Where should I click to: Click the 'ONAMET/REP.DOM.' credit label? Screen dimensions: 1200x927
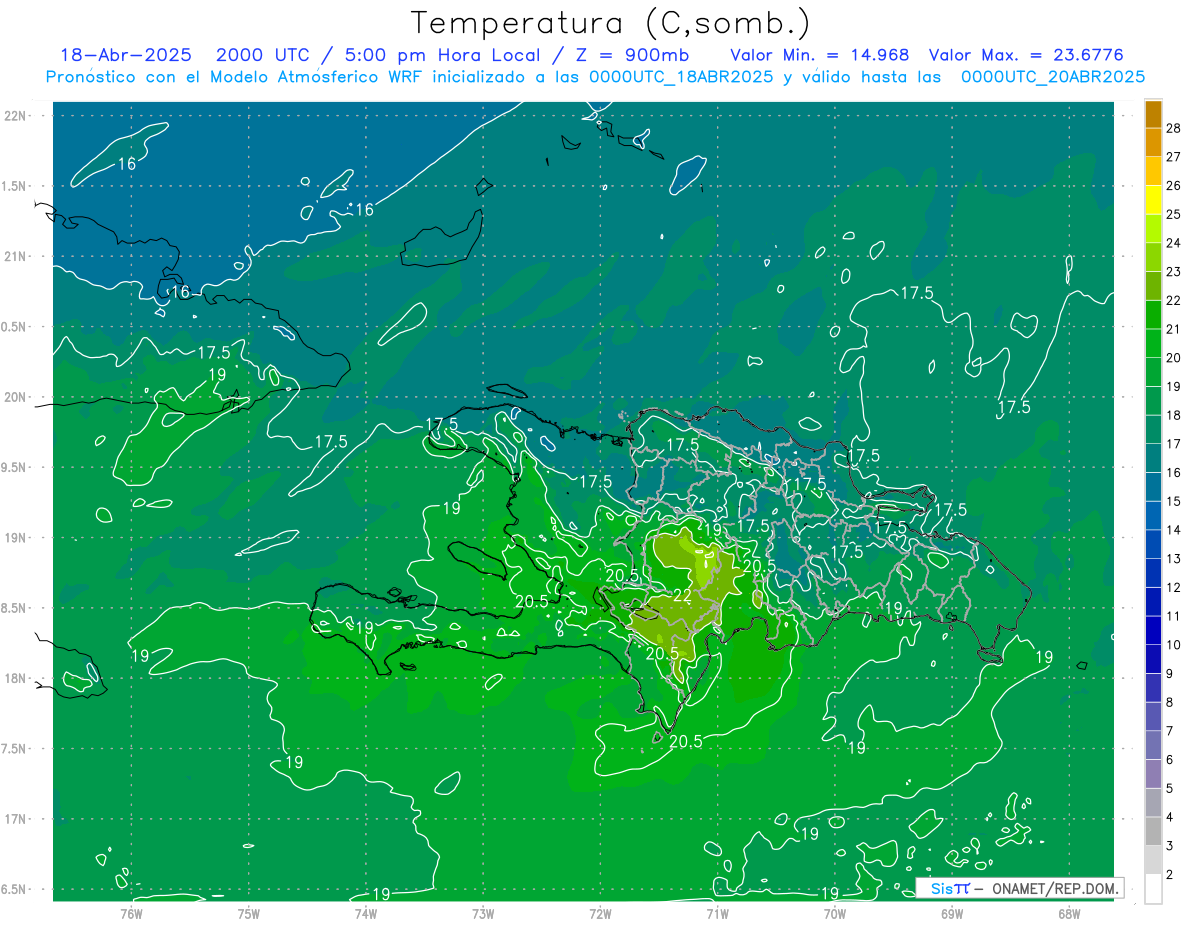[x=1055, y=888]
